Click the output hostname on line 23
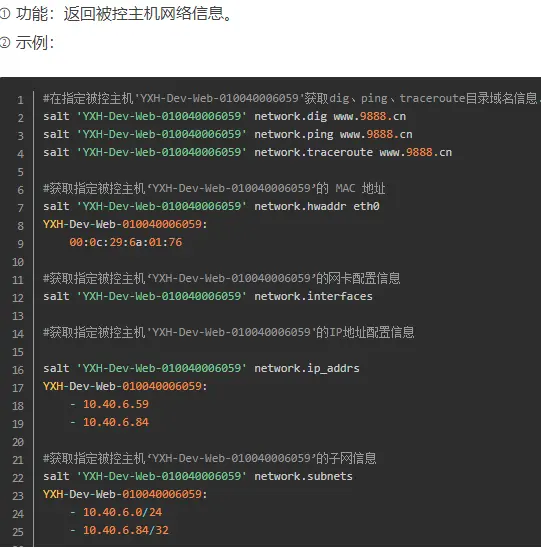 (125, 494)
